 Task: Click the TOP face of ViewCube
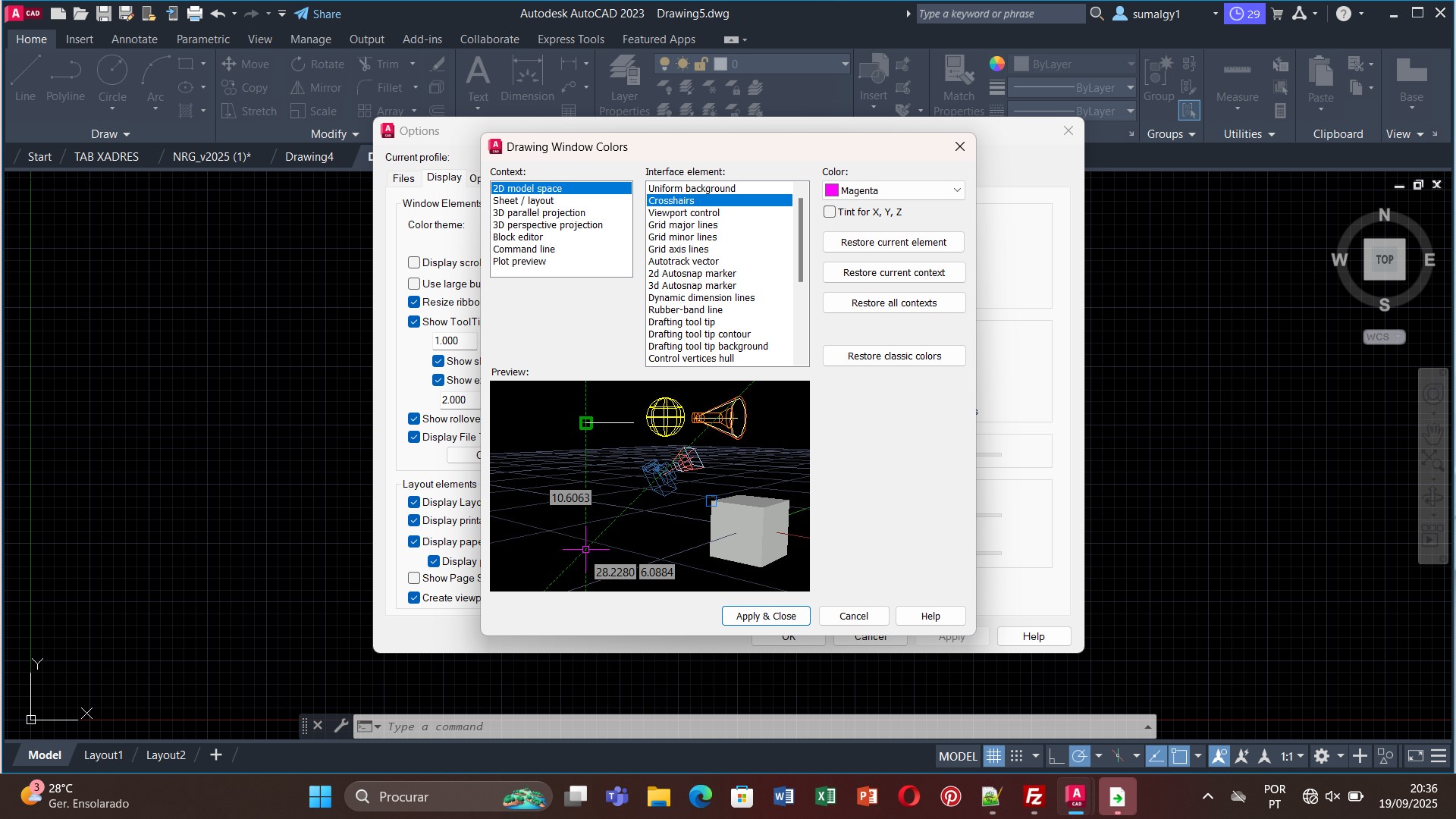click(x=1384, y=259)
